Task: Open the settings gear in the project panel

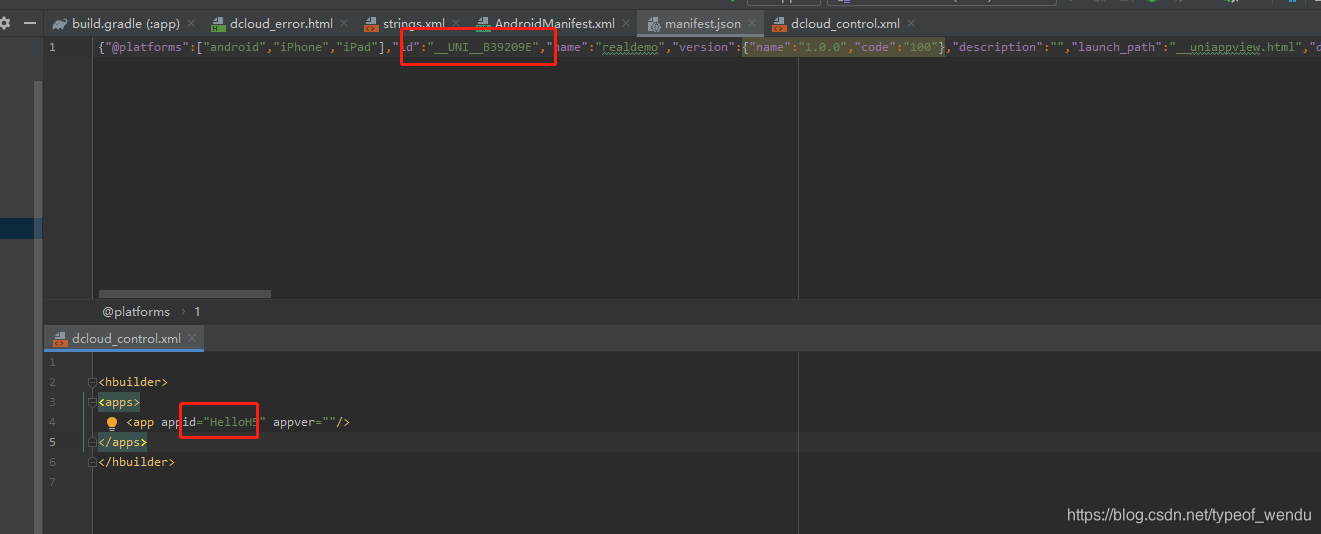Action: [5, 22]
